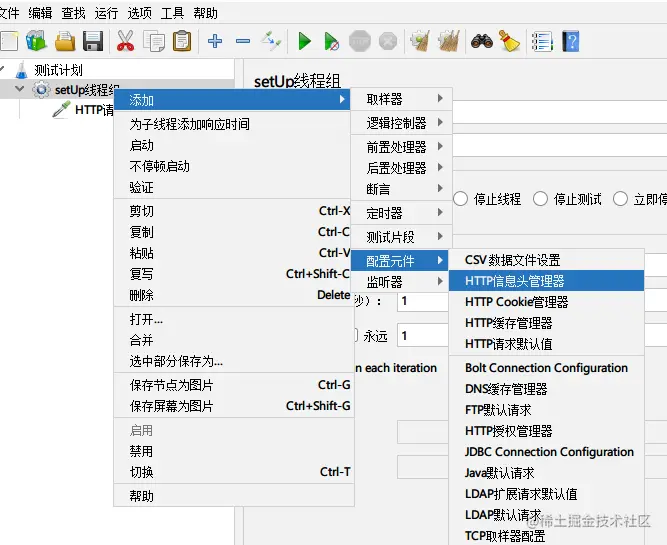Expand the 逻辑控制器 submenu

(401, 123)
